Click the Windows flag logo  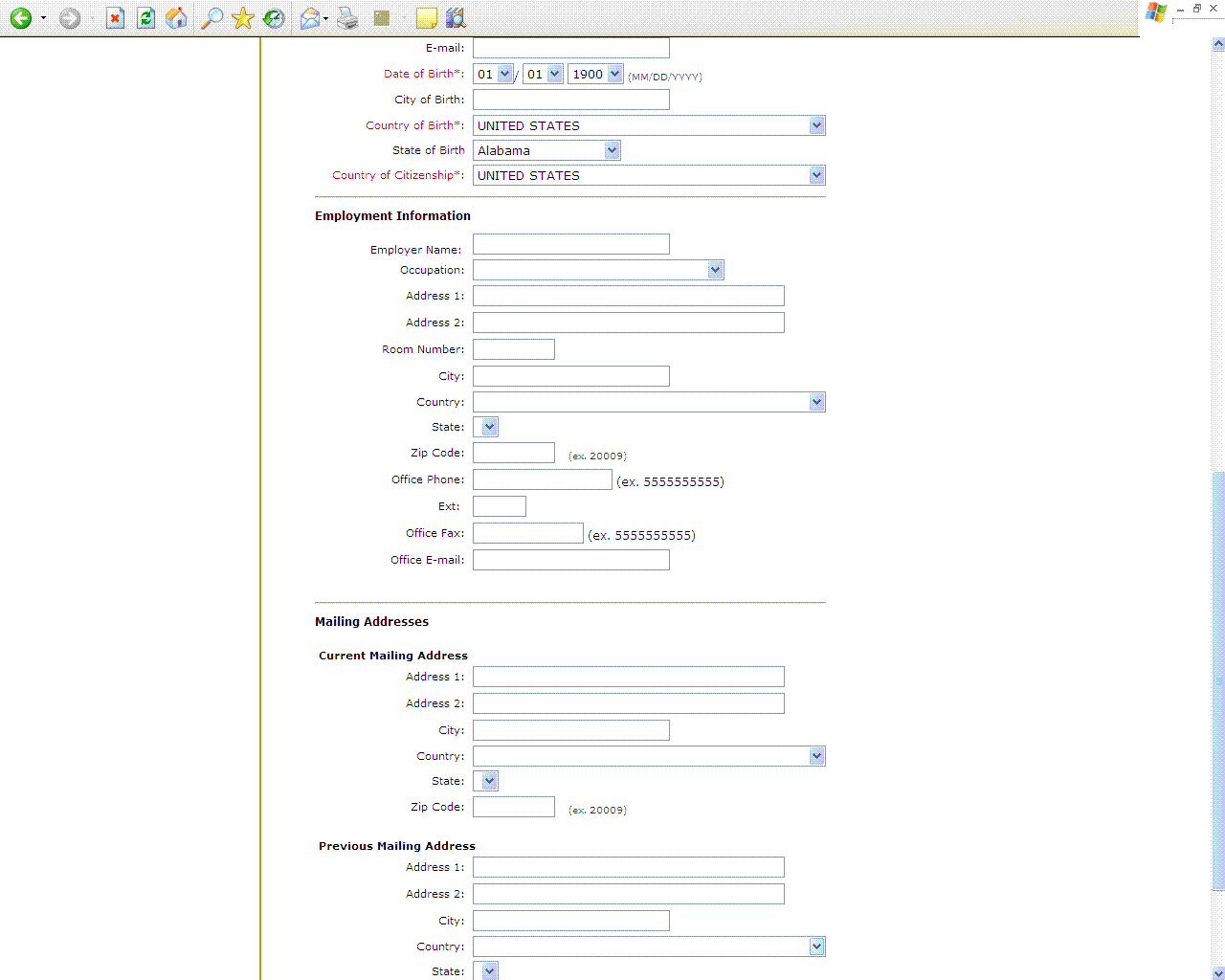tap(1156, 11)
